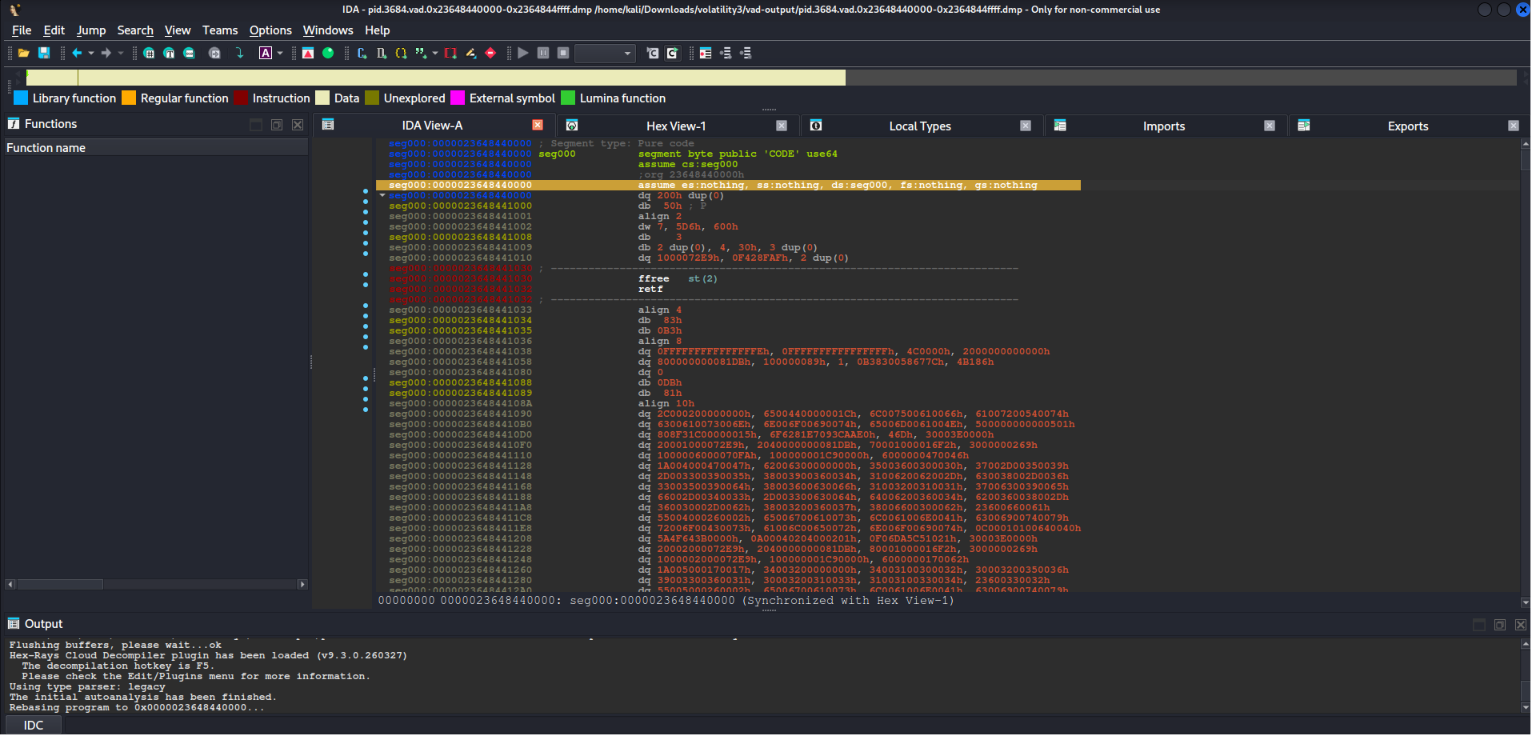This screenshot has height=735, width=1531.
Task: Open the Options menu
Action: 270,30
